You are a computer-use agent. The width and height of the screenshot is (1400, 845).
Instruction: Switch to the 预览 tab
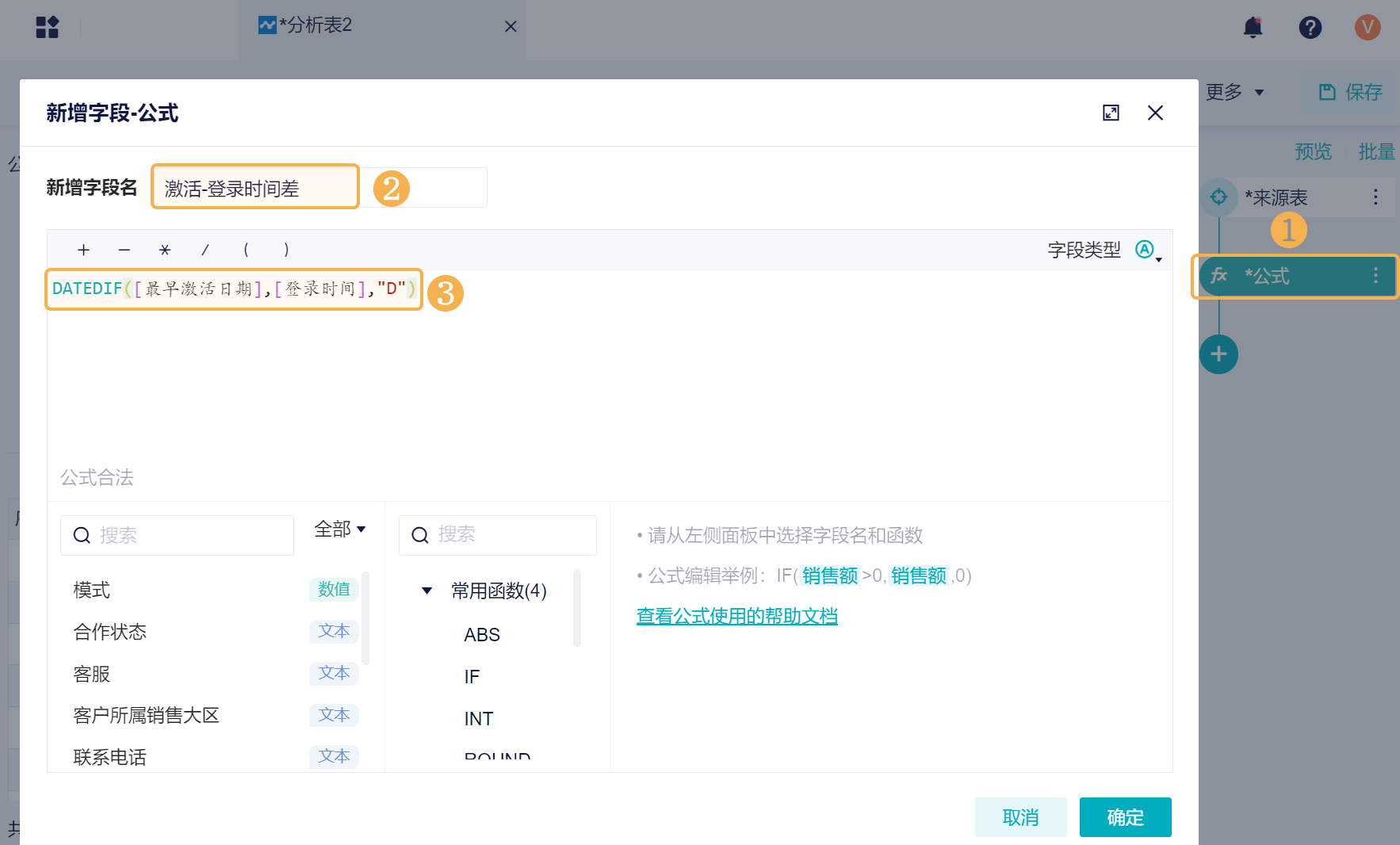coord(1313,151)
